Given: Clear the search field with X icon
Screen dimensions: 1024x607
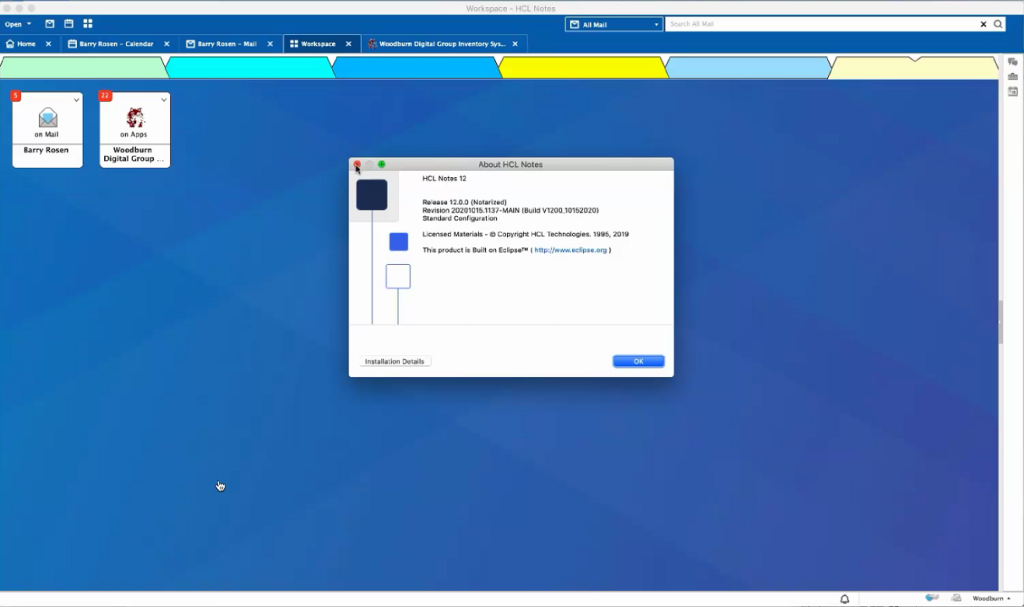Looking at the screenshot, I should coord(983,24).
